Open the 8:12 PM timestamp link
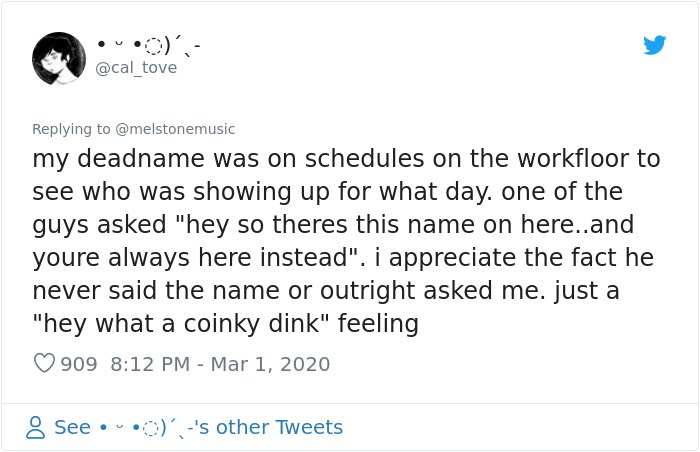The image size is (700, 452). (150, 364)
